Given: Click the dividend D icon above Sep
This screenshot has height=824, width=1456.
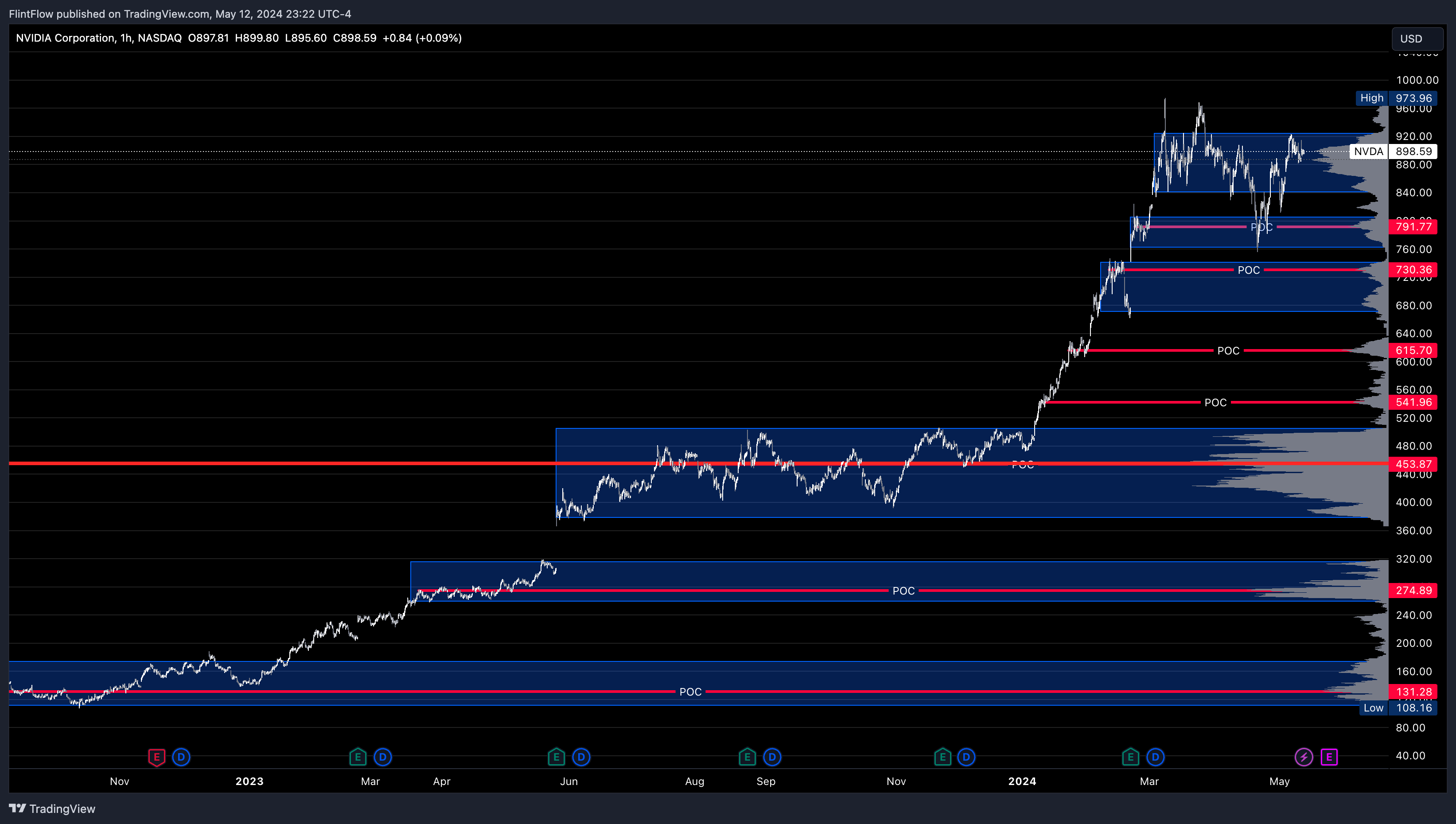Looking at the screenshot, I should [772, 757].
